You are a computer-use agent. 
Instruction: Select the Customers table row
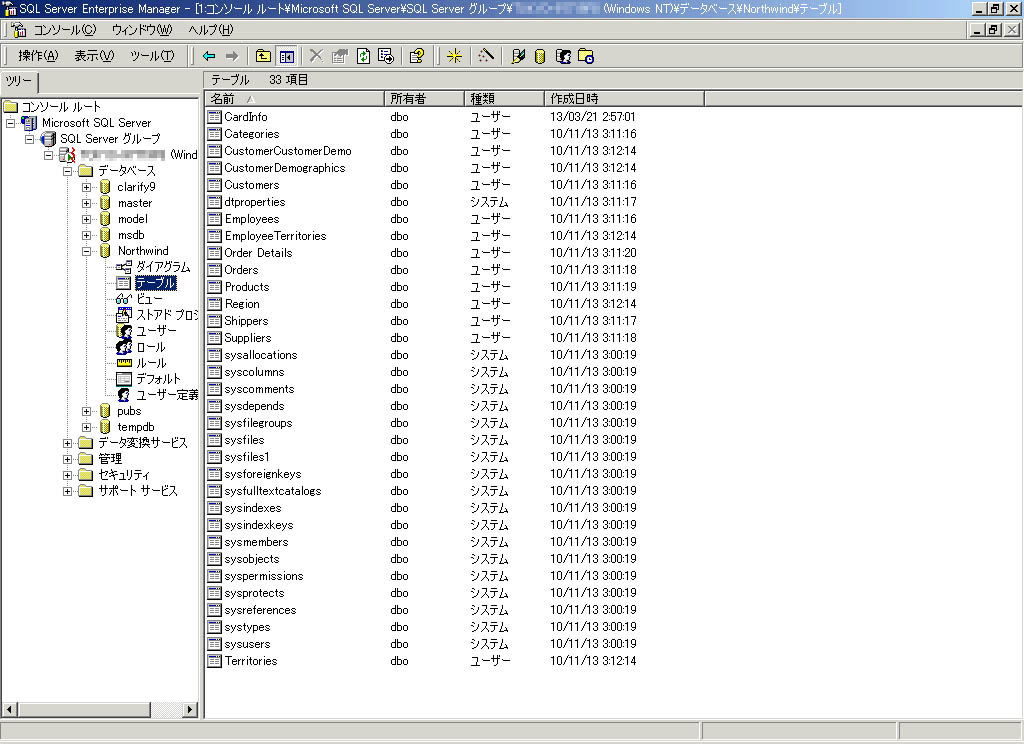coord(251,185)
